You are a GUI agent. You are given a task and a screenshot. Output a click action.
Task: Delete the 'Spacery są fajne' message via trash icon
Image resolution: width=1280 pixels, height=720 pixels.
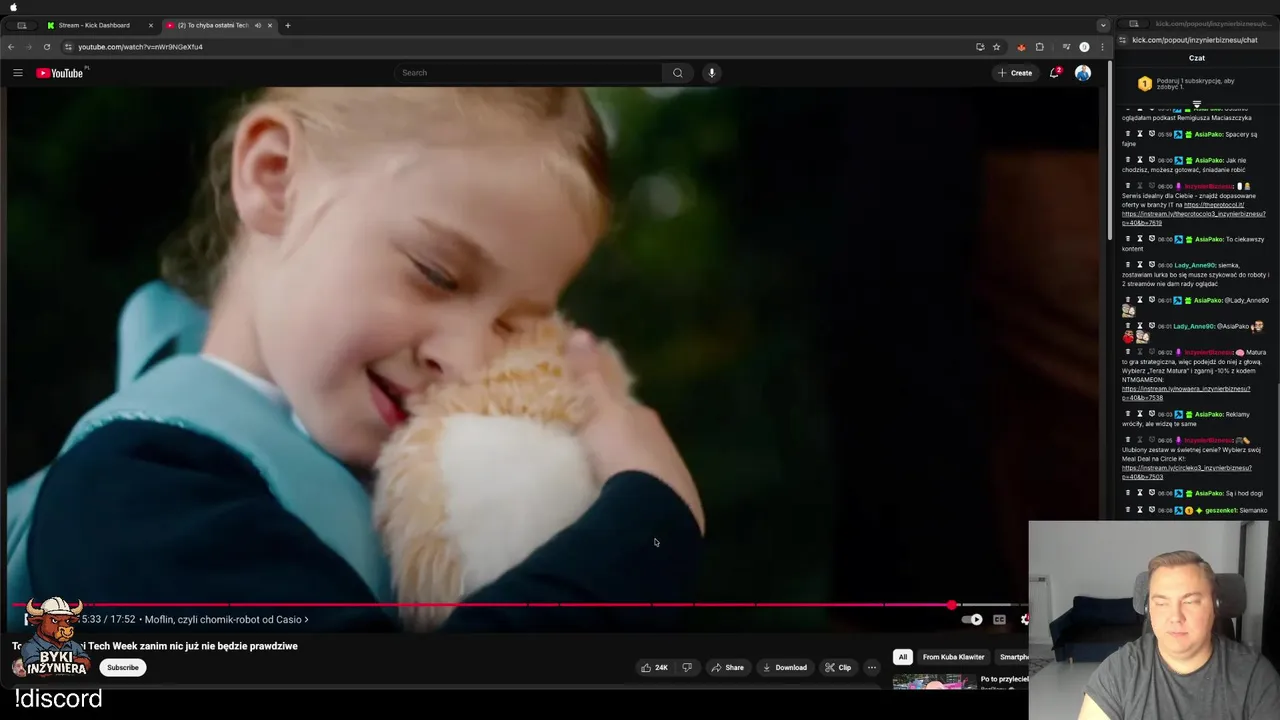[1128, 134]
